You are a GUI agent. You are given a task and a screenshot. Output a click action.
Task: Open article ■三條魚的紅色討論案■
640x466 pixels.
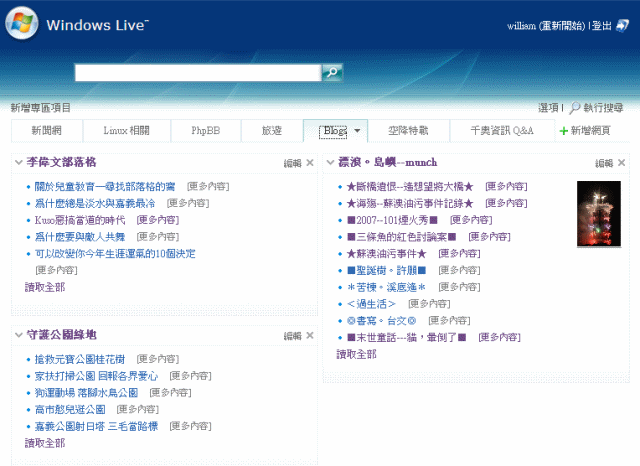point(401,237)
